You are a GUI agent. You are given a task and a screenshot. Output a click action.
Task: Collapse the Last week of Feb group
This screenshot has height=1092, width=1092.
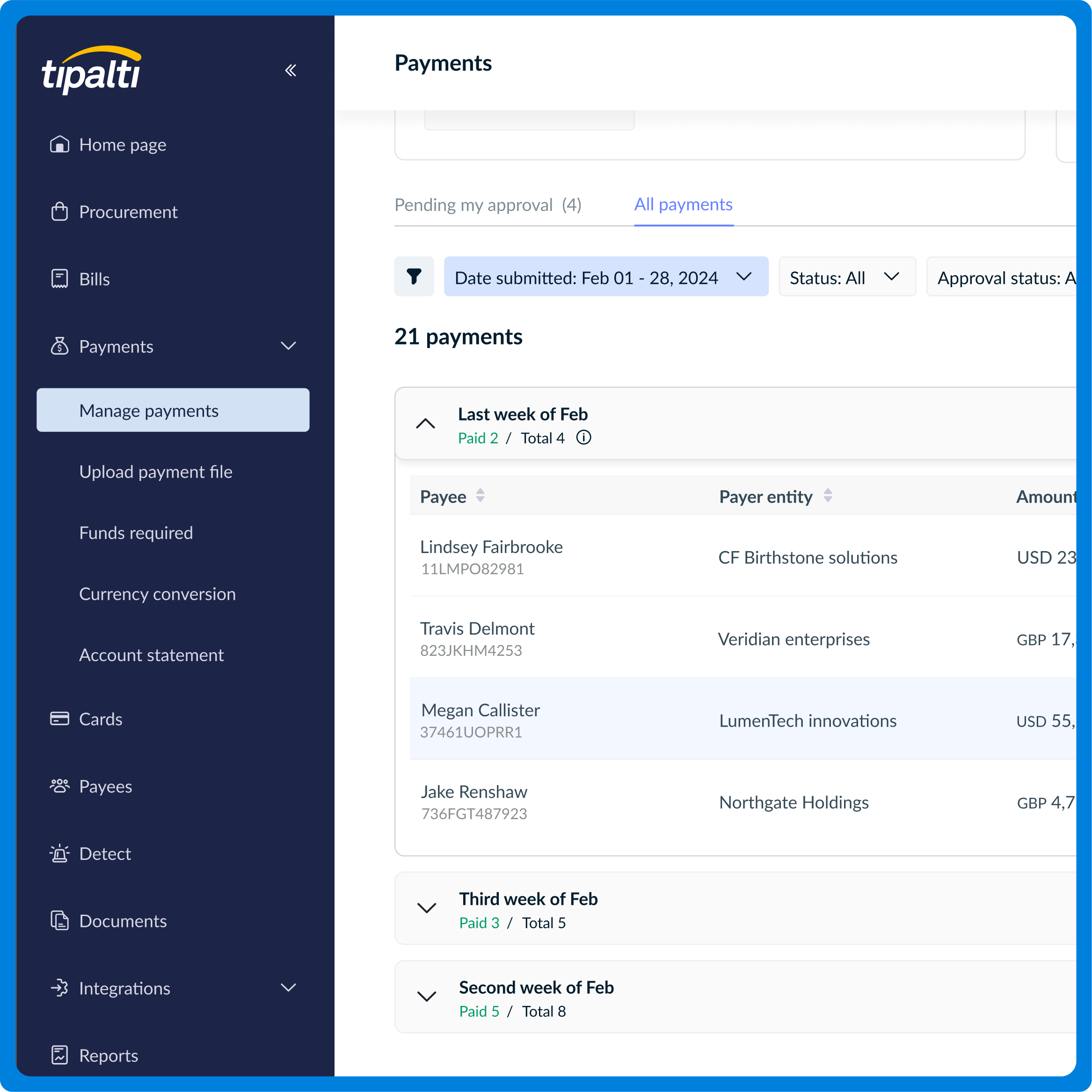pos(426,424)
